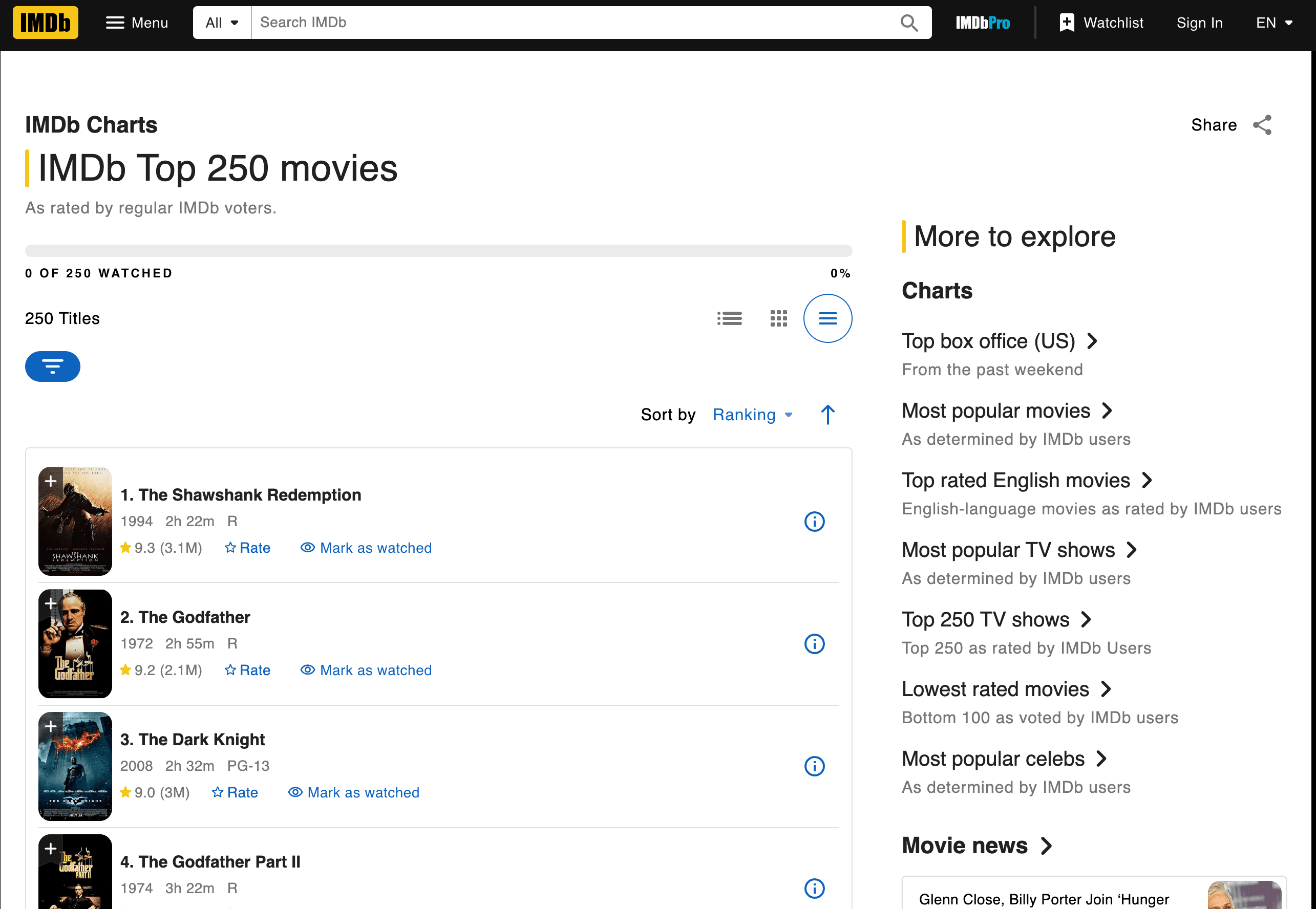Click '0 OF 250 WATCHED' label
Image resolution: width=1316 pixels, height=909 pixels.
(98, 273)
